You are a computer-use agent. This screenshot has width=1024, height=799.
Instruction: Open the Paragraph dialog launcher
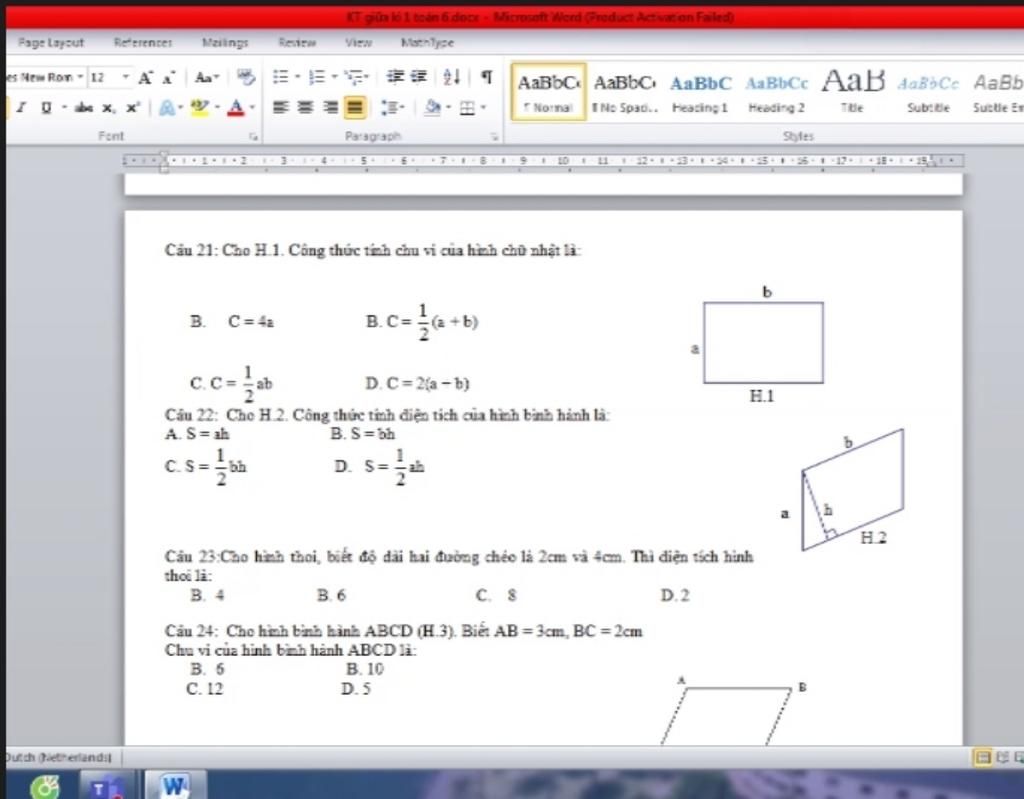point(494,137)
